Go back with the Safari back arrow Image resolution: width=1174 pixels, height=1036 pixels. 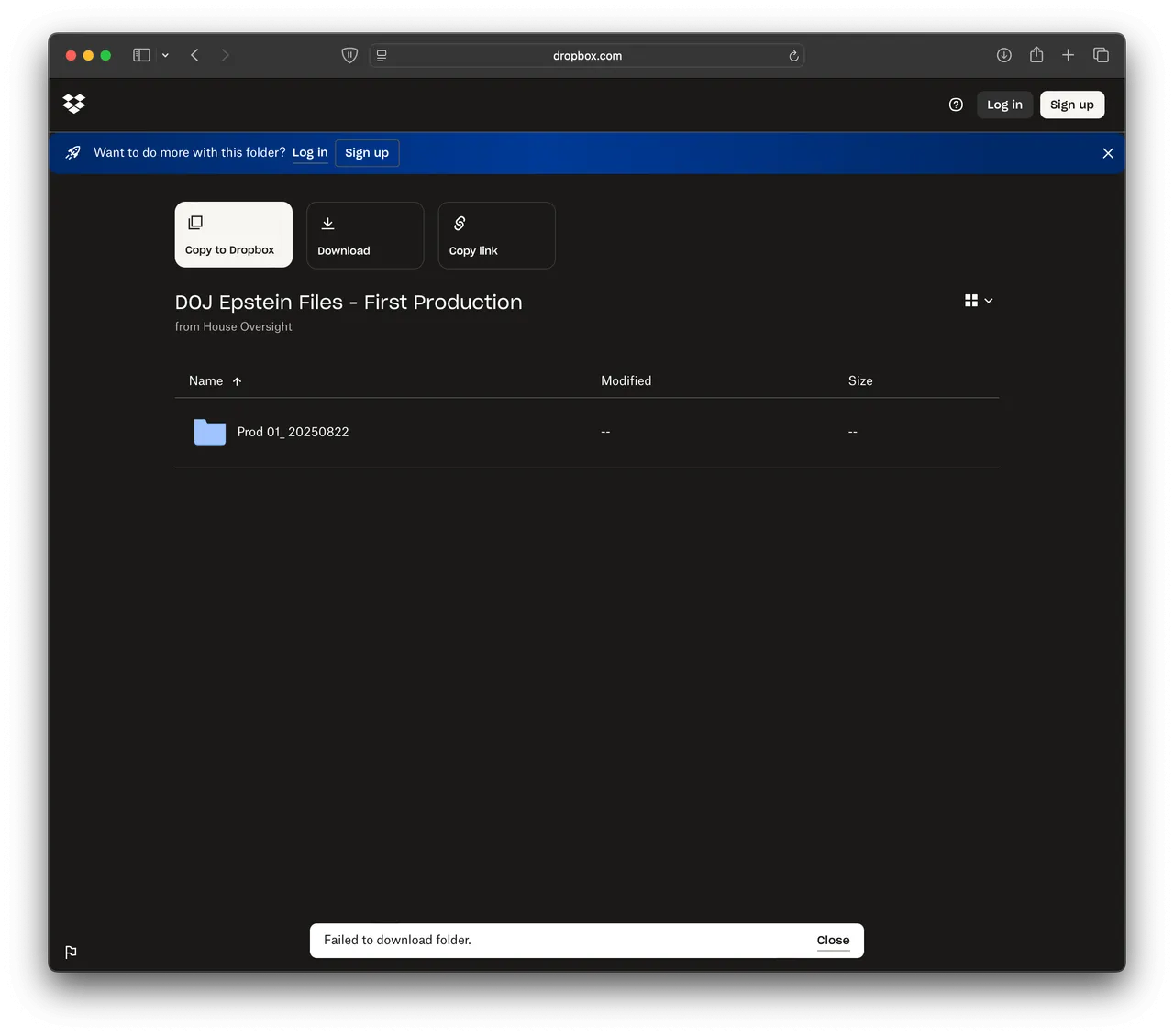point(194,55)
